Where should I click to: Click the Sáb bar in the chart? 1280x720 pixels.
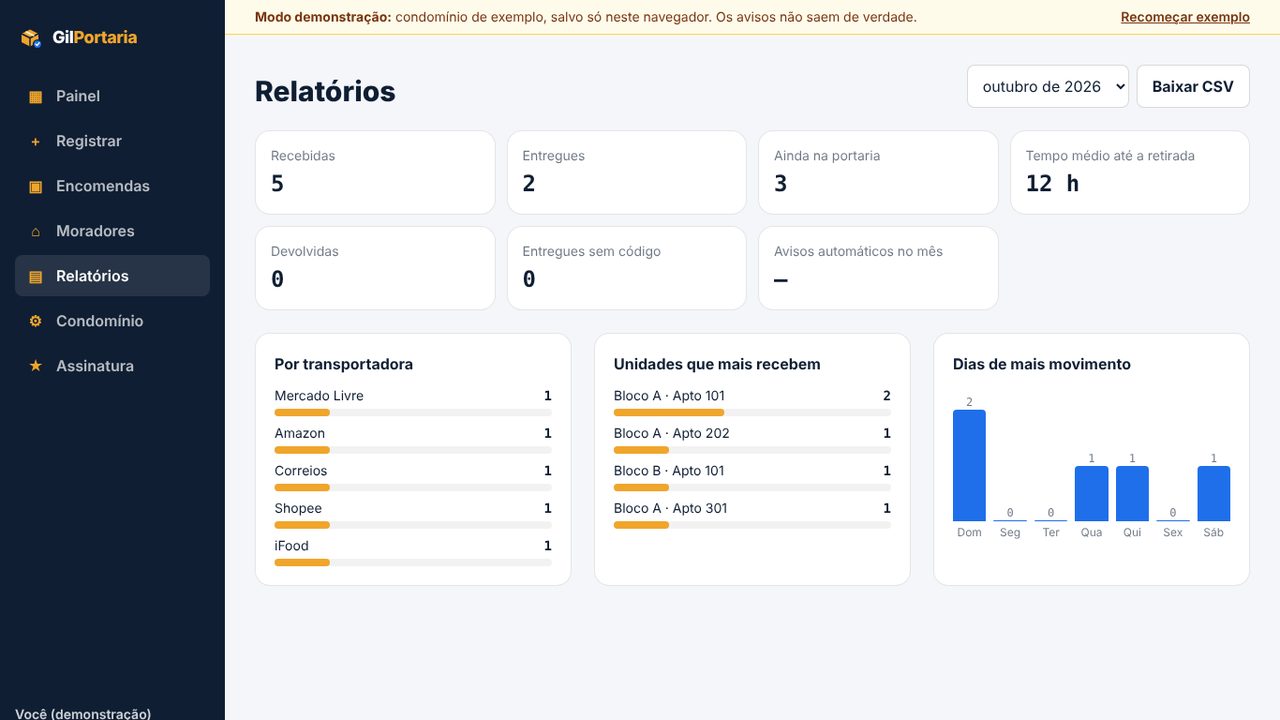[1213, 493]
